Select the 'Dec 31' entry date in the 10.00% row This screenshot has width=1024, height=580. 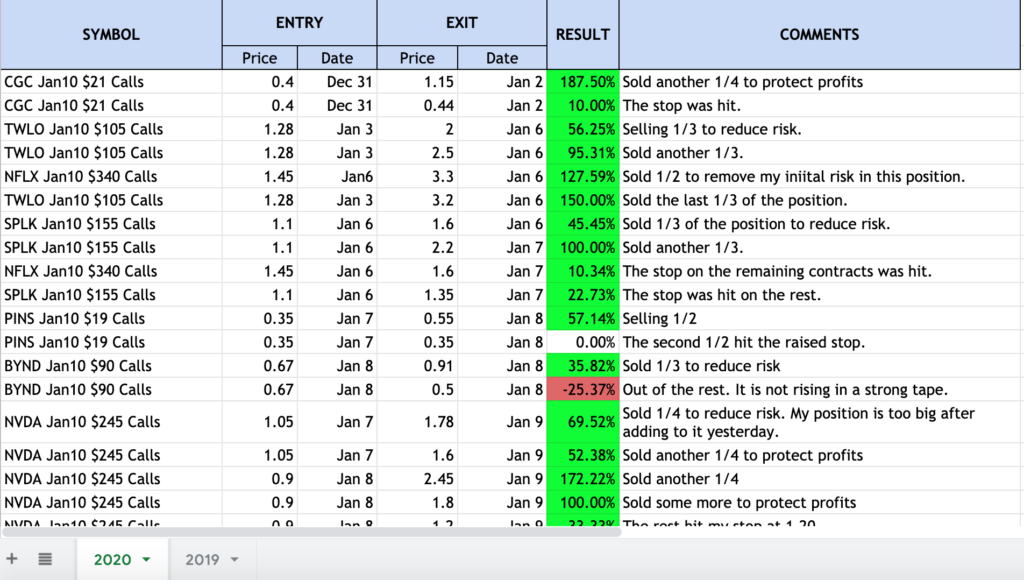click(337, 105)
